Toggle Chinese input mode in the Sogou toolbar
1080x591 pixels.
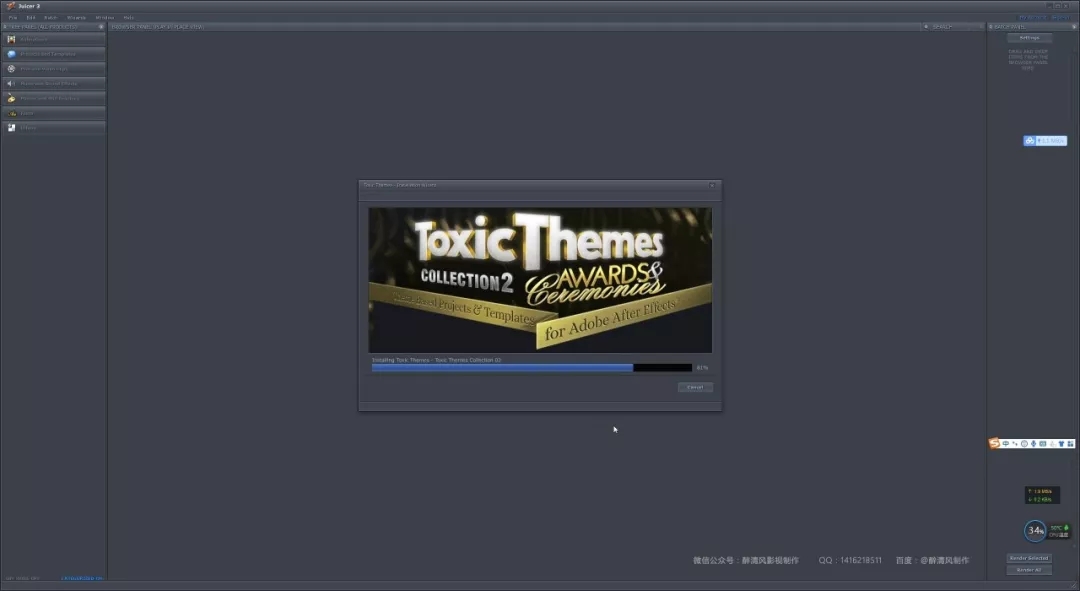(x=1006, y=443)
